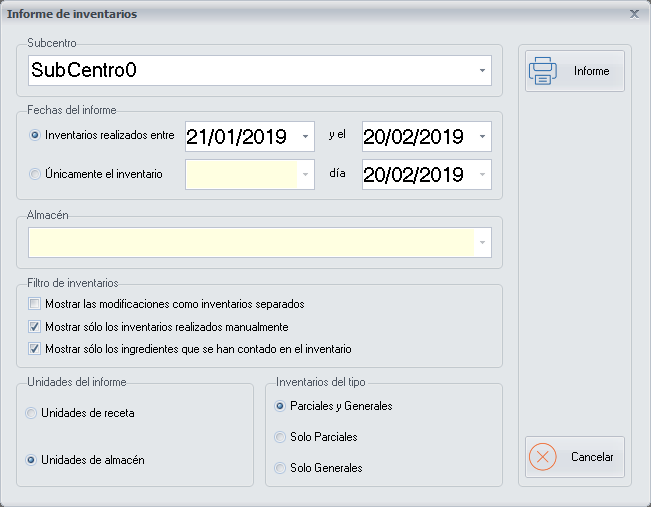Screen dimensions: 651x507
Task: Close the Informe de inventarios dialog
Action: tap(634, 14)
